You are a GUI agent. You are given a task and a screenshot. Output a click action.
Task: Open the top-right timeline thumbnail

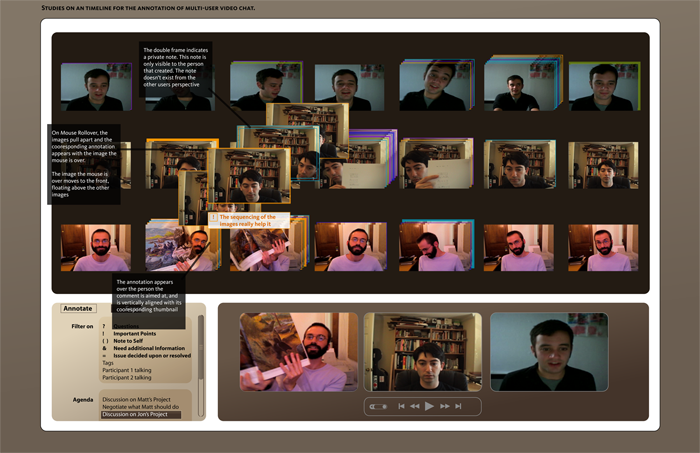tap(603, 87)
